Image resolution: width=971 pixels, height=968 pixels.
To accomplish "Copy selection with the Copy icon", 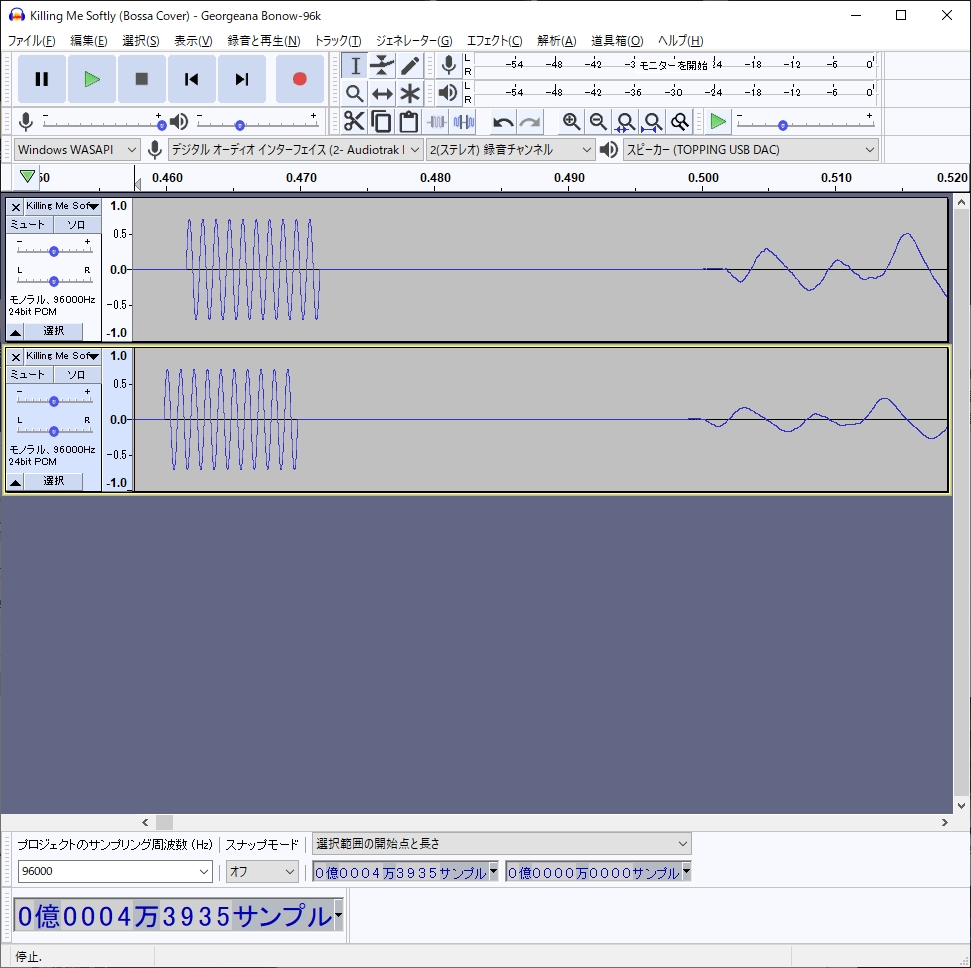I will [381, 121].
